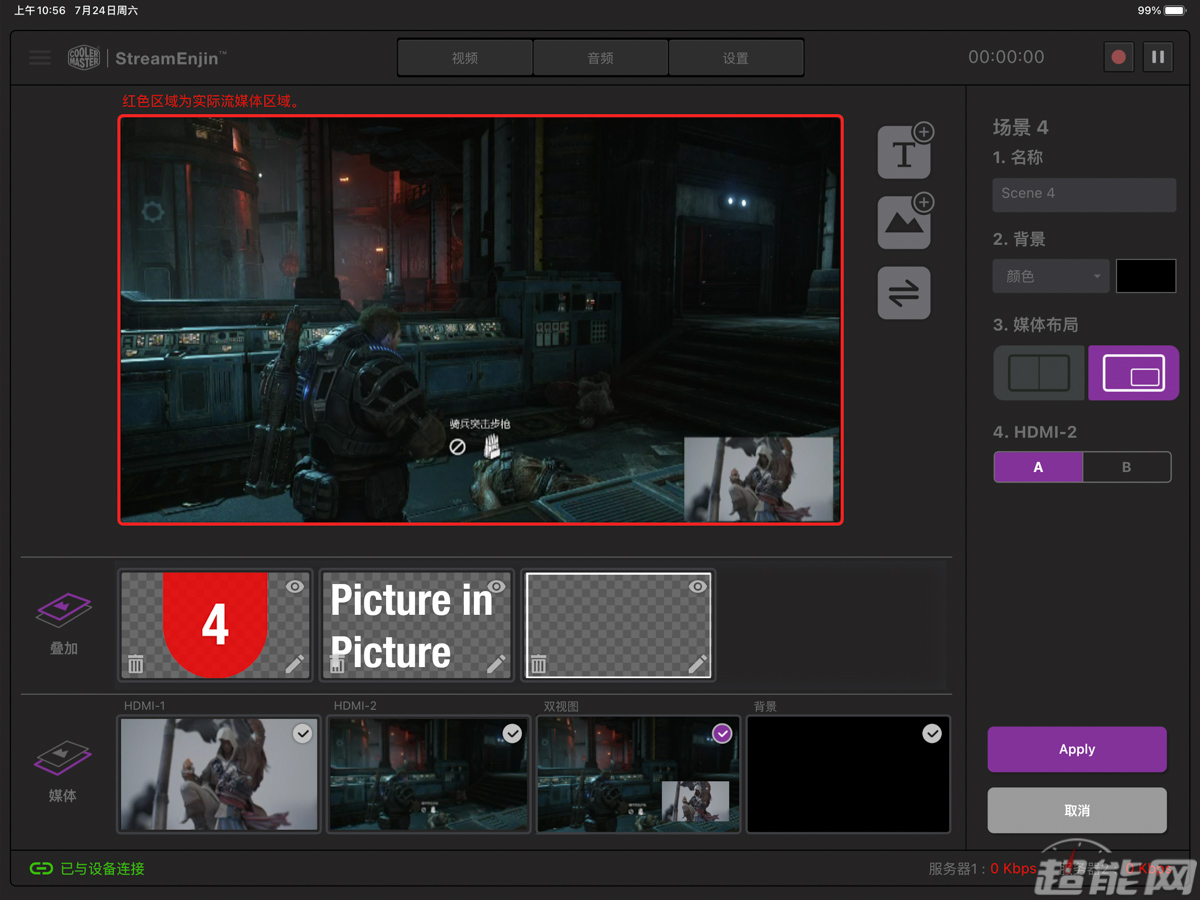This screenshot has width=1200, height=900.
Task: Click the small picture-in-picture inset in preview
Action: tap(759, 478)
